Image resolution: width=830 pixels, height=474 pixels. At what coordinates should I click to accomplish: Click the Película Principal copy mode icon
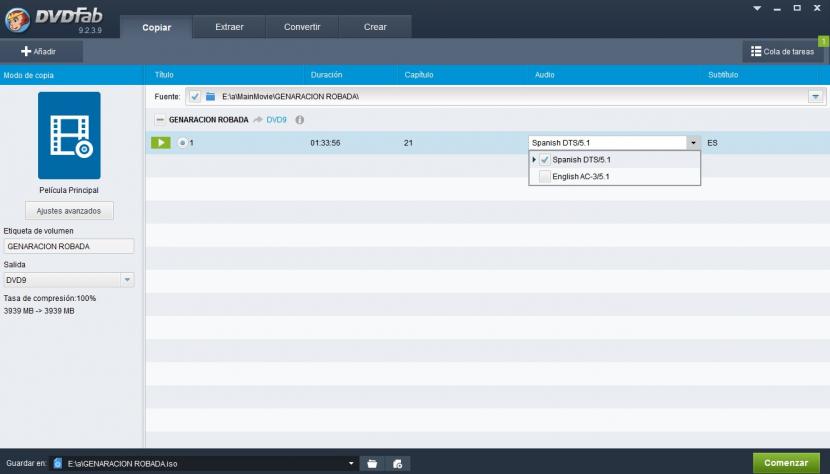point(69,135)
